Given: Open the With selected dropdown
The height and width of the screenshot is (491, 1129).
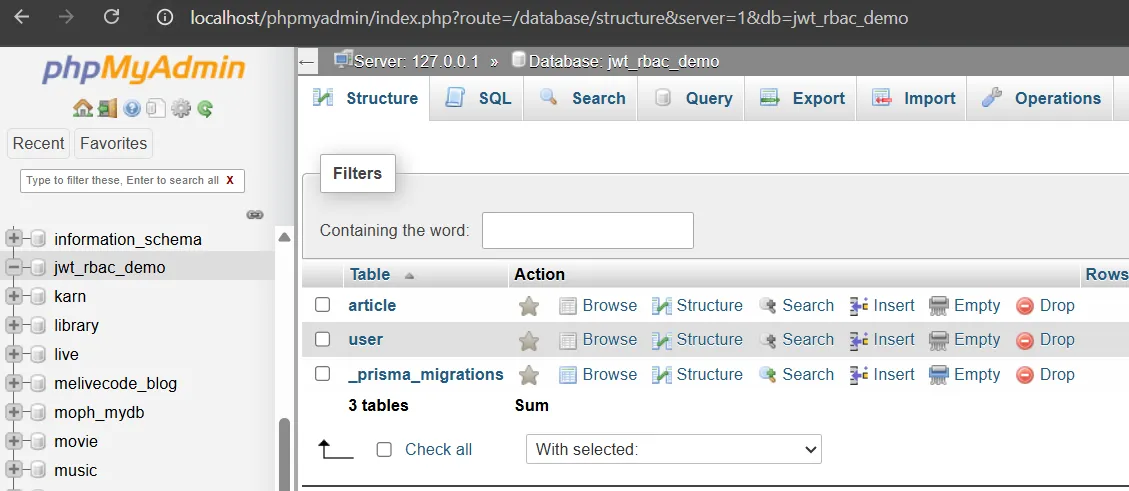Looking at the screenshot, I should (x=673, y=450).
